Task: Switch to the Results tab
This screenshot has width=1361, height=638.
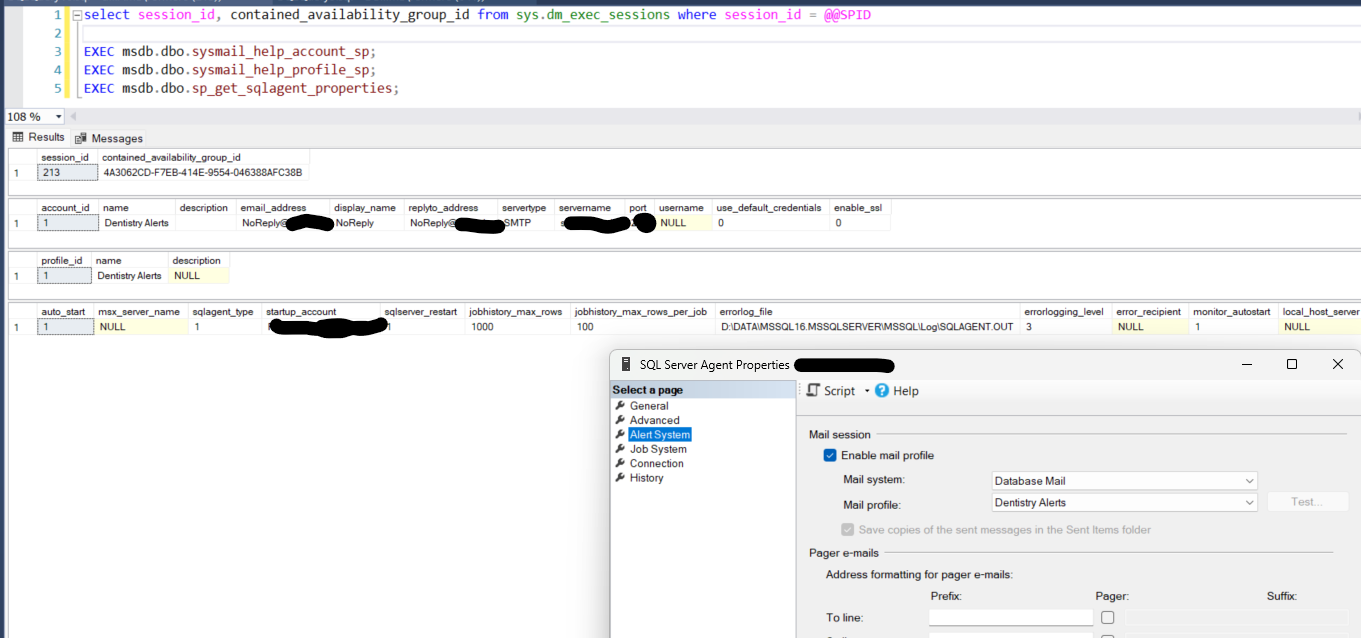Action: tap(38, 137)
